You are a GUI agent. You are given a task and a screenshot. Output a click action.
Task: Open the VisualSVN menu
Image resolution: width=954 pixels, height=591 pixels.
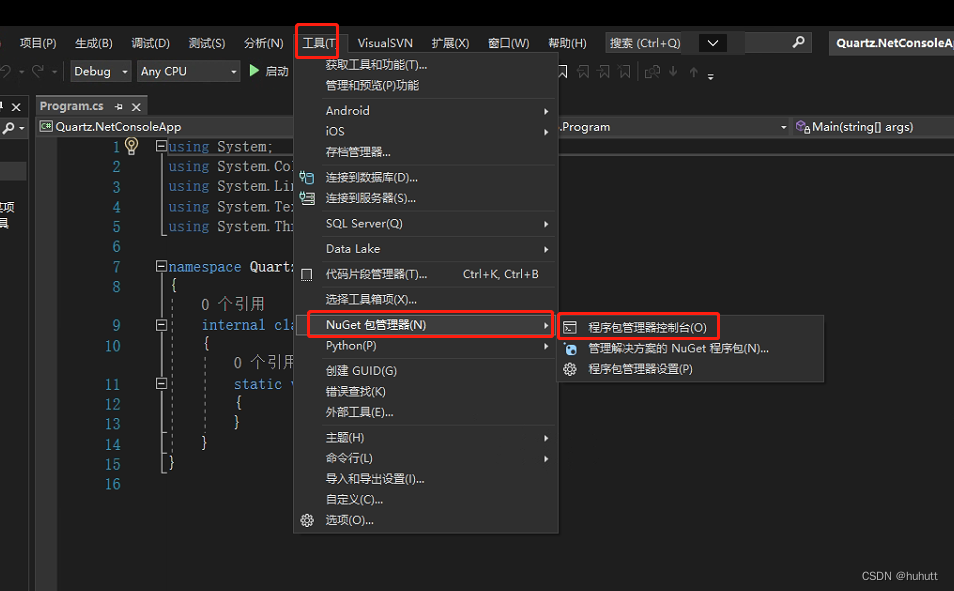click(x=385, y=43)
